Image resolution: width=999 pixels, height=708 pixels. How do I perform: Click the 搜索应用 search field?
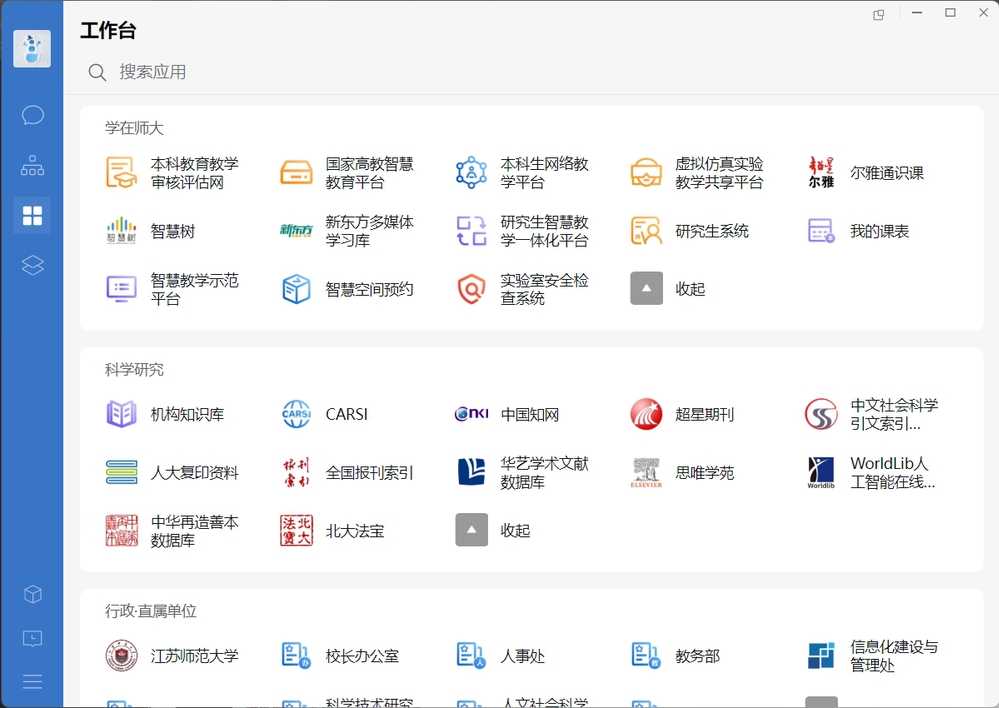tap(300, 72)
